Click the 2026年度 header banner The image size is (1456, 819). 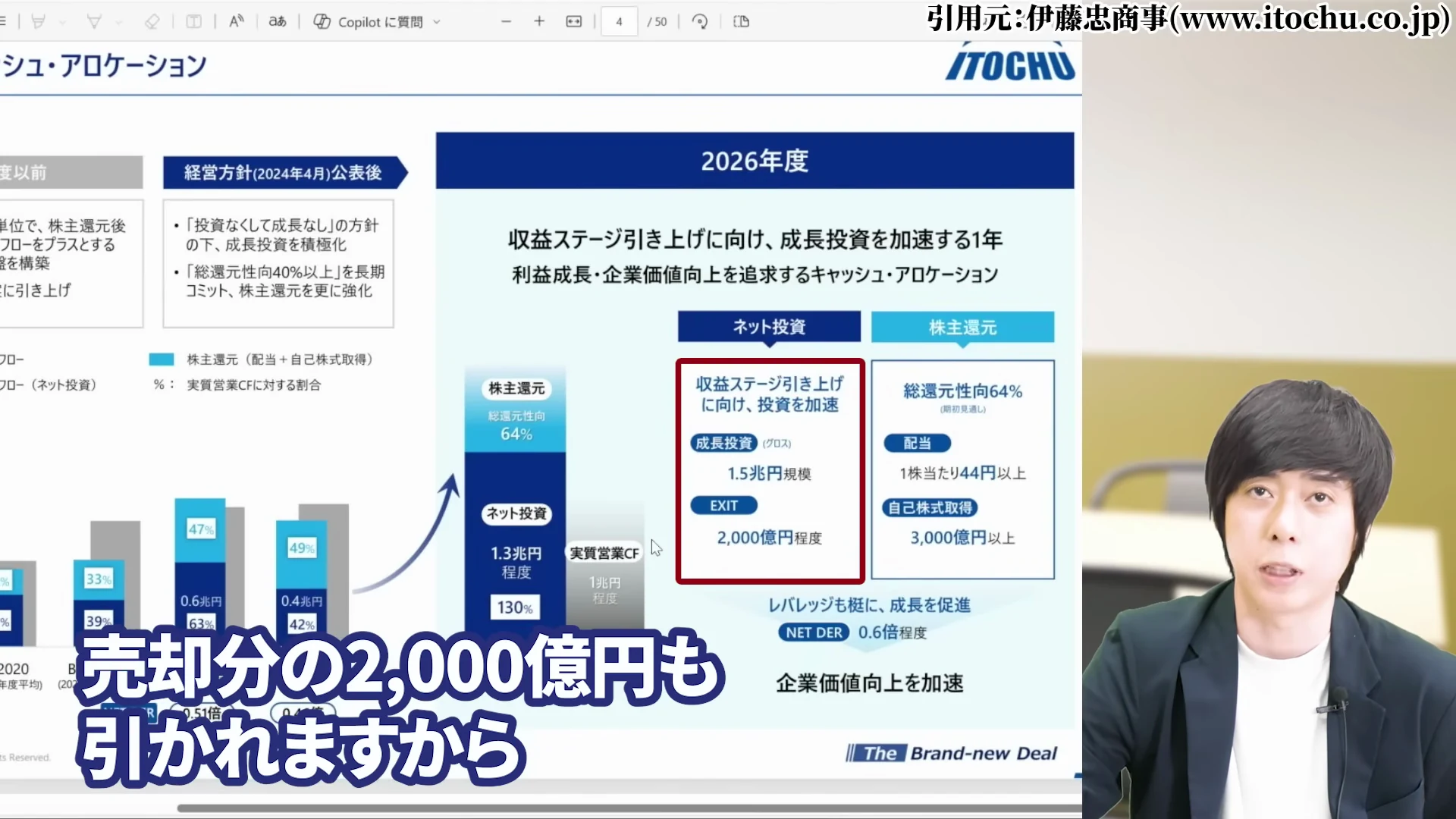(x=755, y=161)
